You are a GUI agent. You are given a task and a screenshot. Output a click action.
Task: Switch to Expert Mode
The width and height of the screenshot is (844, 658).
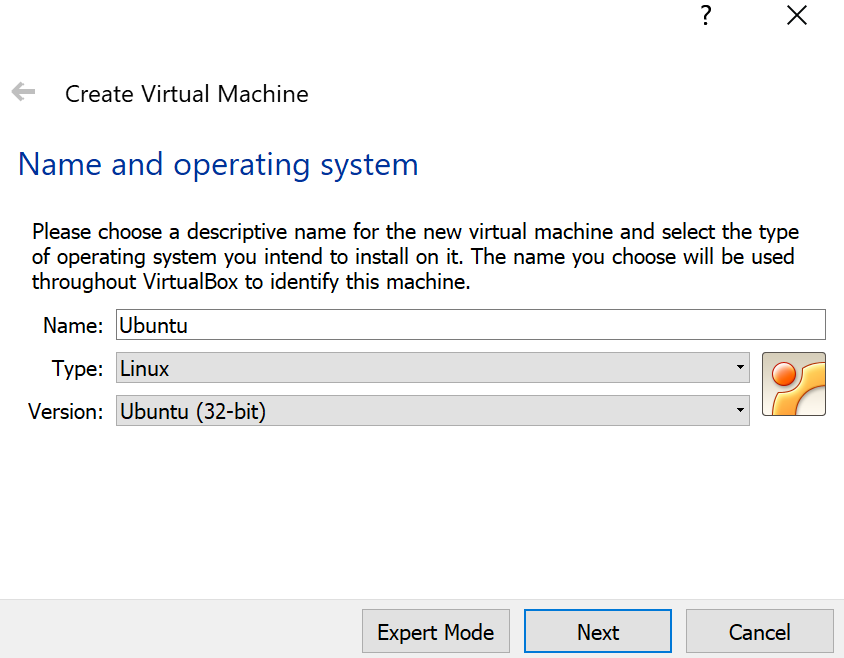coord(435,631)
